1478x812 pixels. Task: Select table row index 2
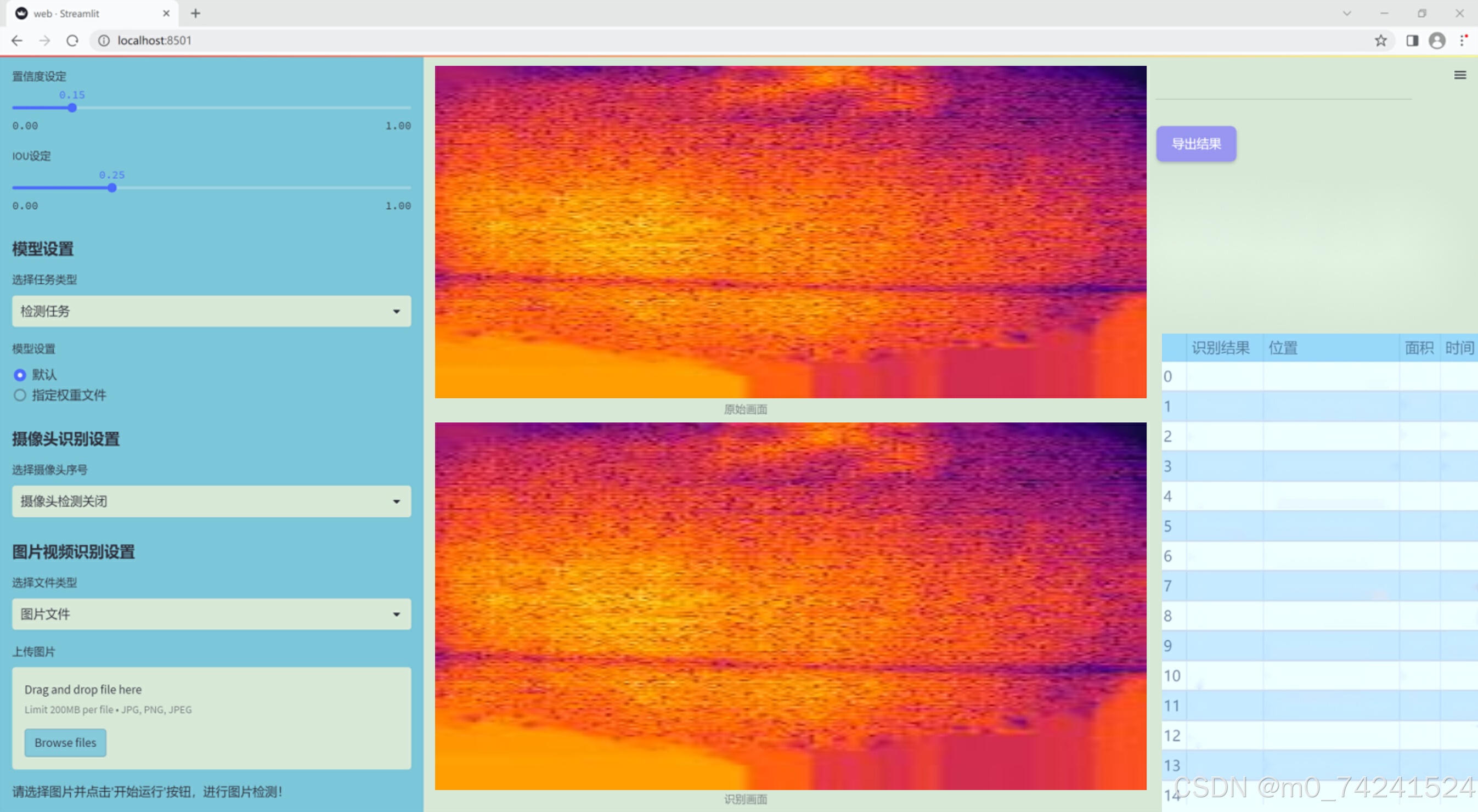[1319, 436]
